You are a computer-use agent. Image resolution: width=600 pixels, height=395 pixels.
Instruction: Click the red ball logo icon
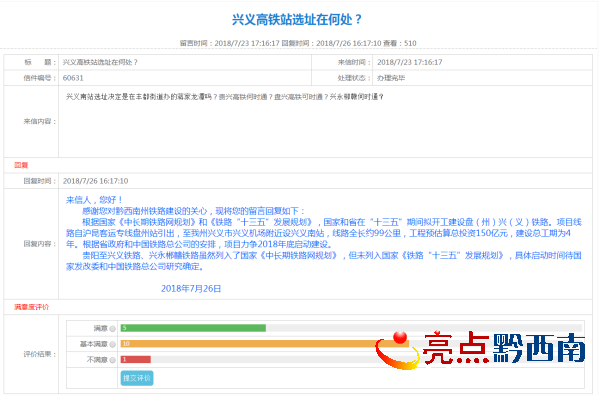coord(400,337)
